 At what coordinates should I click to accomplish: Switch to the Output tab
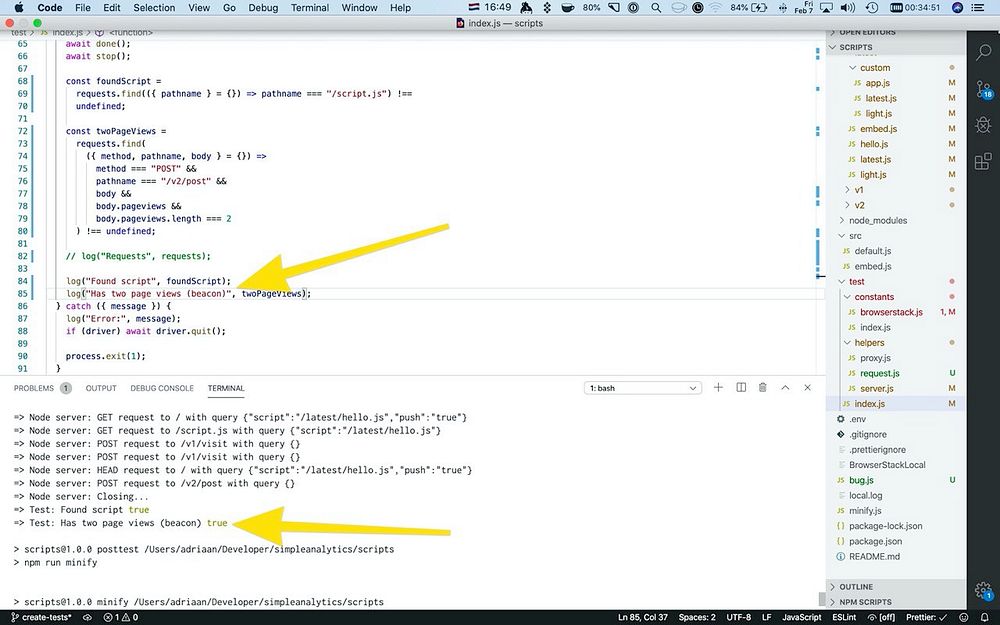[101, 388]
